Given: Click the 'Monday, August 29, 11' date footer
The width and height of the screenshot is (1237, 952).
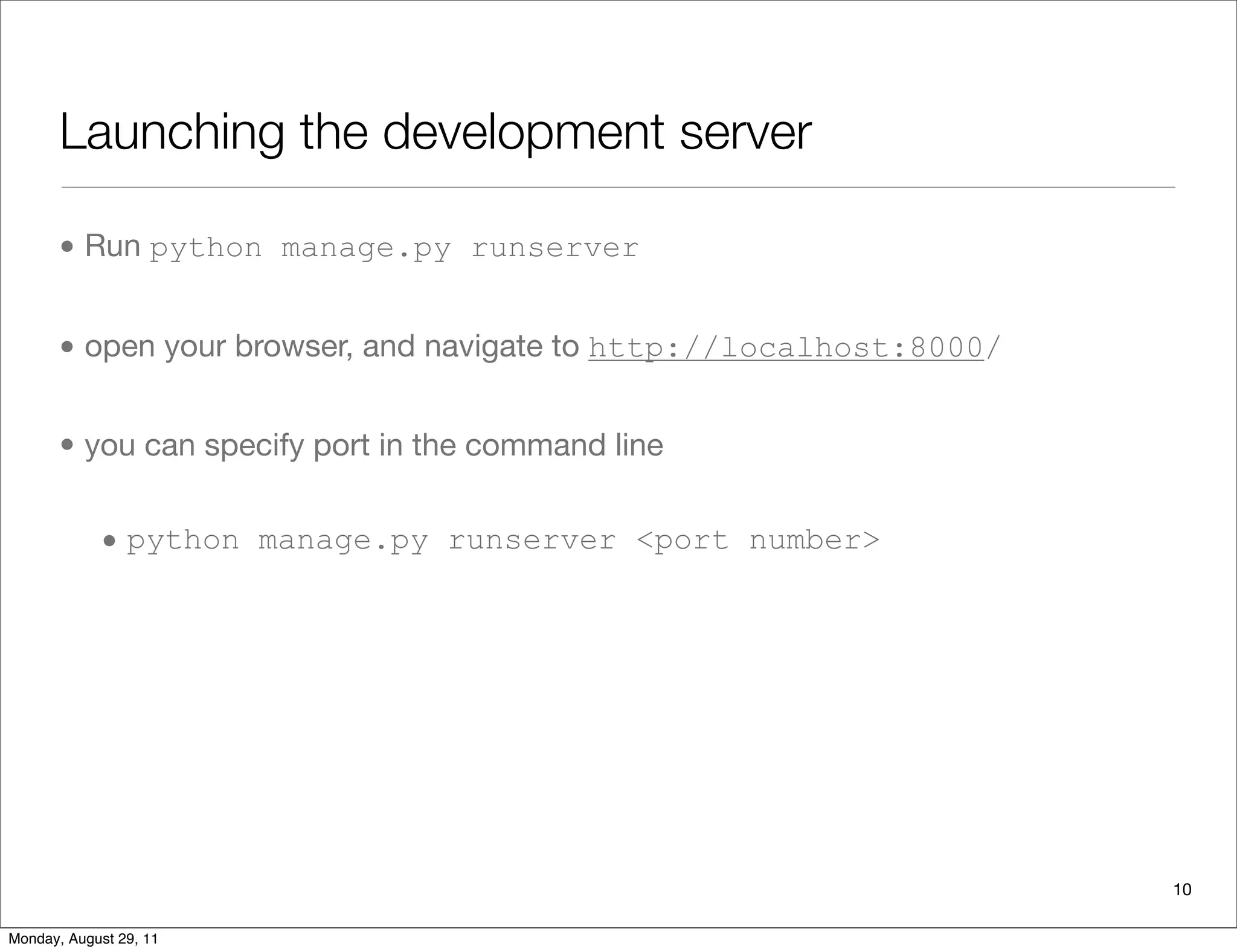Looking at the screenshot, I should tap(83, 939).
